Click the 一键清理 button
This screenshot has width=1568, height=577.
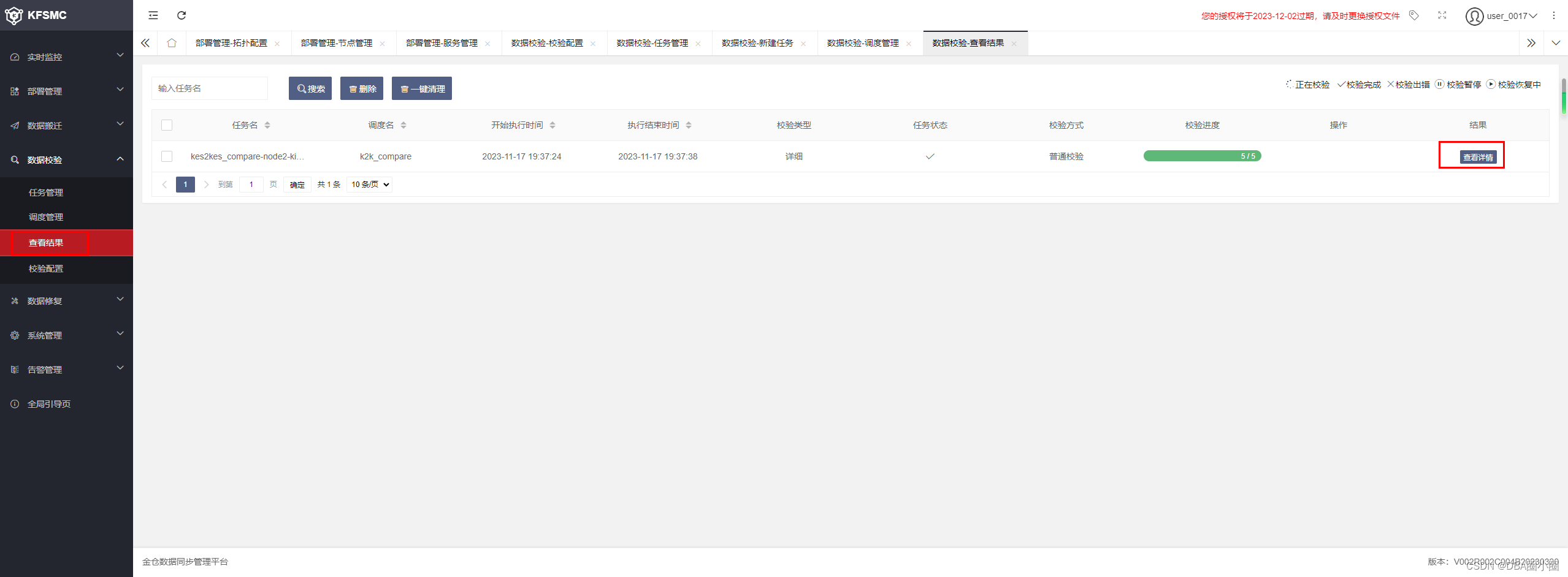coord(422,88)
